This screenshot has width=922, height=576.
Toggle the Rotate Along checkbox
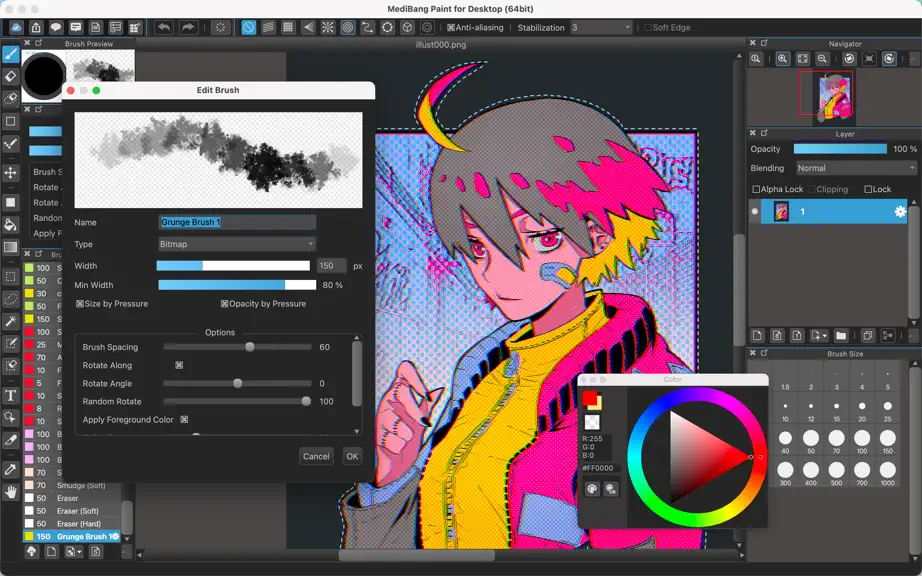tap(179, 365)
